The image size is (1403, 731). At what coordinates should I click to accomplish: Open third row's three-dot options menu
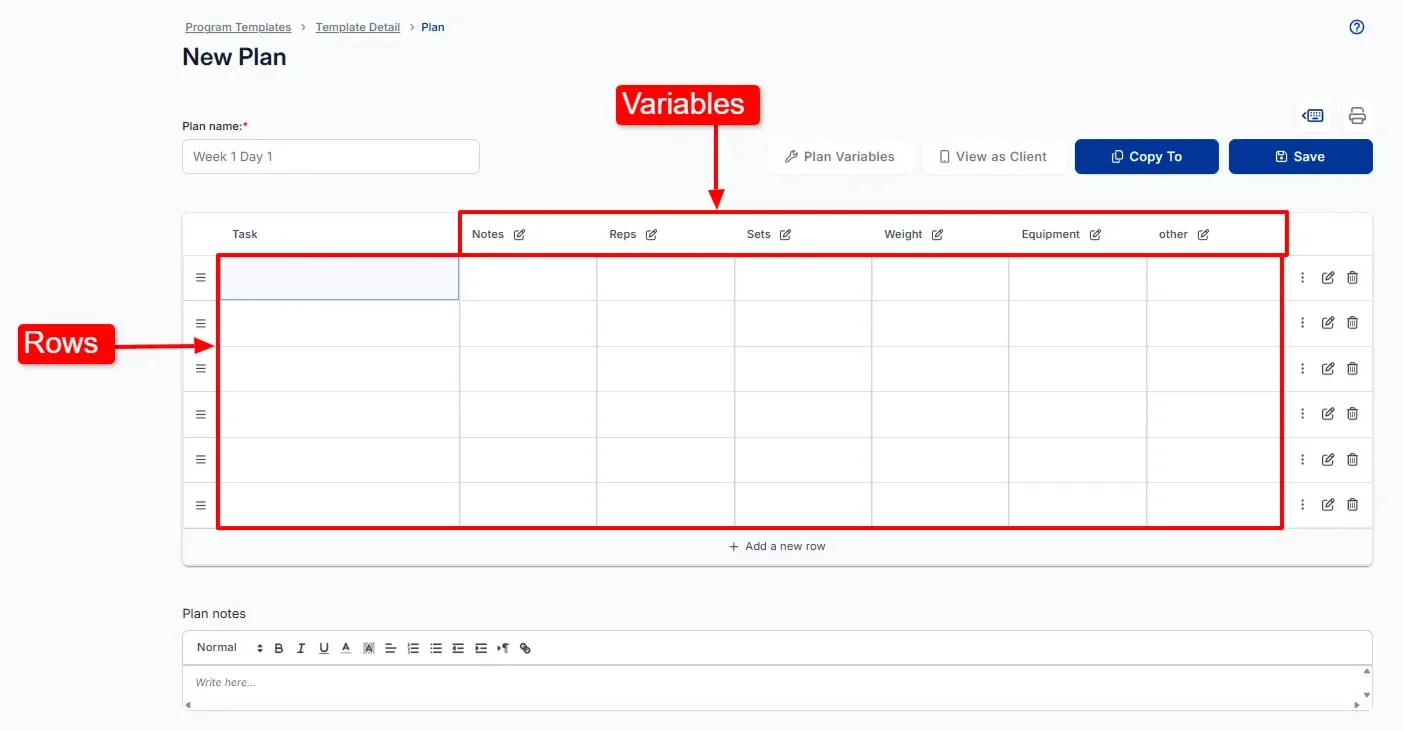1302,369
